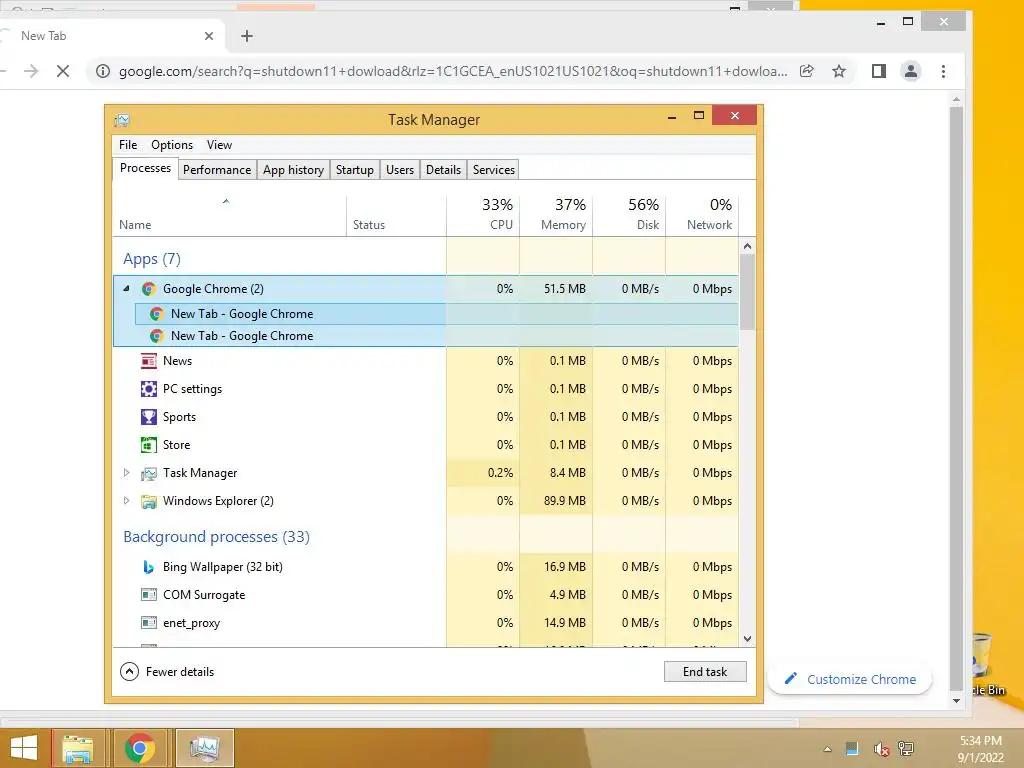This screenshot has height=768, width=1024.
Task: Click the News app icon
Action: coord(149,360)
